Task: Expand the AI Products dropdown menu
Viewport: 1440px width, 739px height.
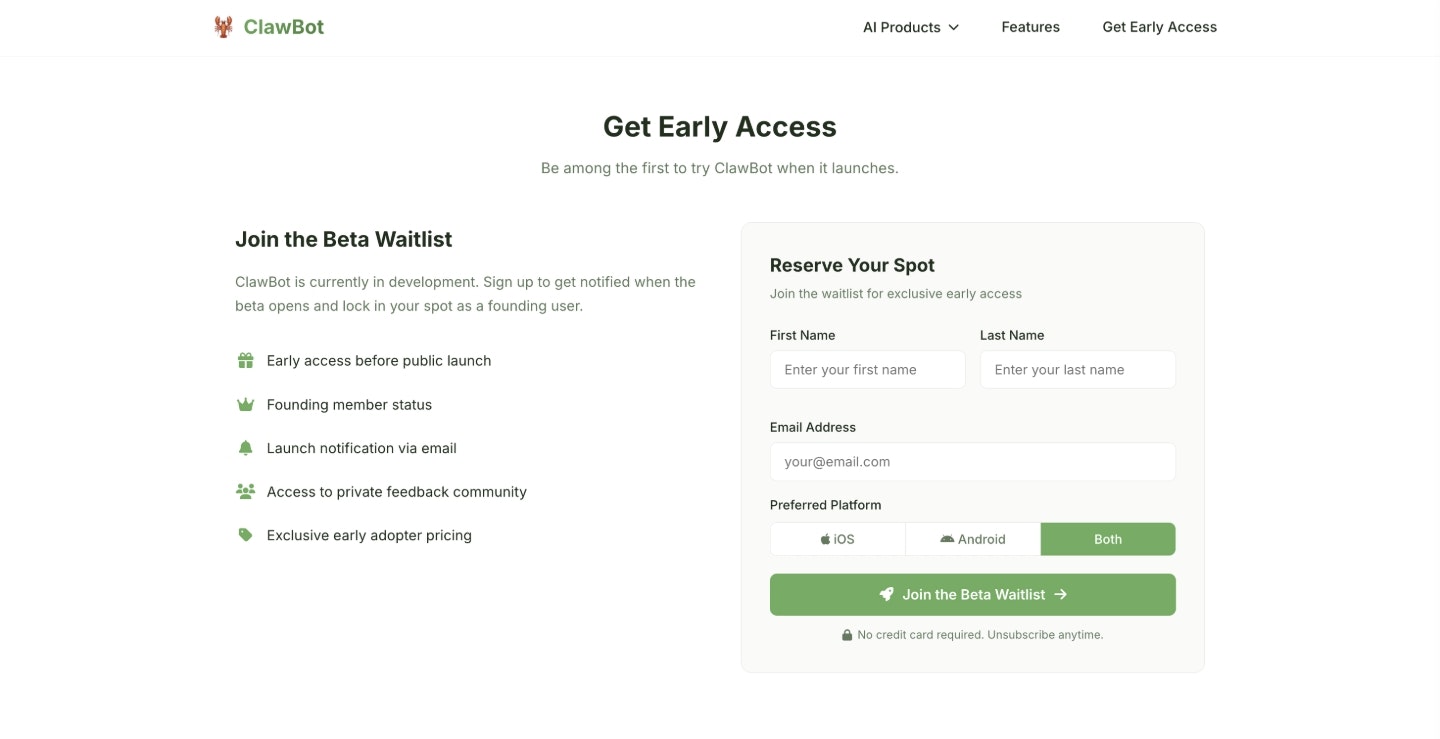Action: coord(902,27)
